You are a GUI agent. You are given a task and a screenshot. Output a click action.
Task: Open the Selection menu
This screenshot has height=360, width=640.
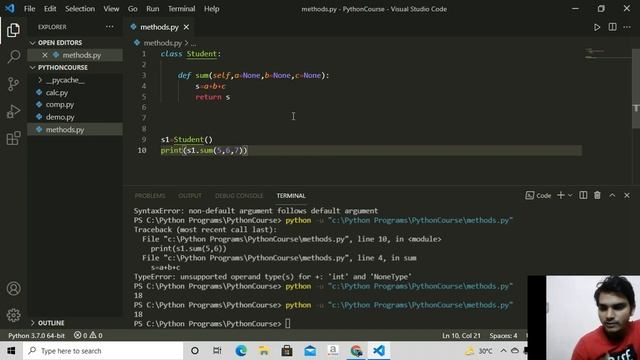pos(80,9)
